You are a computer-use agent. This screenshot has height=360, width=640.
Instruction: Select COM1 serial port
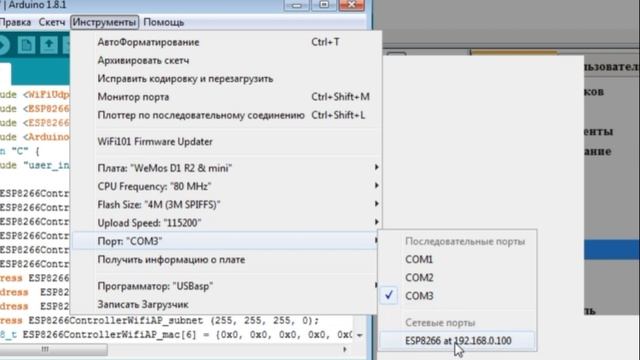pos(457,260)
